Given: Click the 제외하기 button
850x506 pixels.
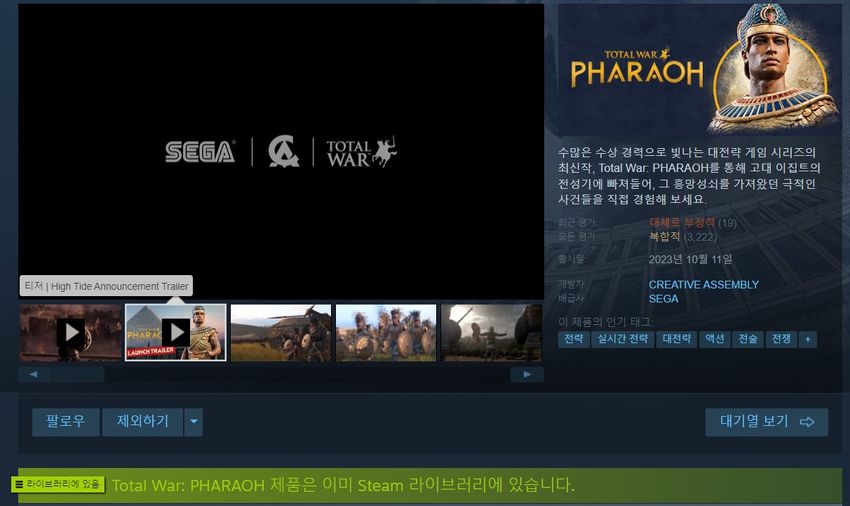Looking at the screenshot, I should pos(143,421).
